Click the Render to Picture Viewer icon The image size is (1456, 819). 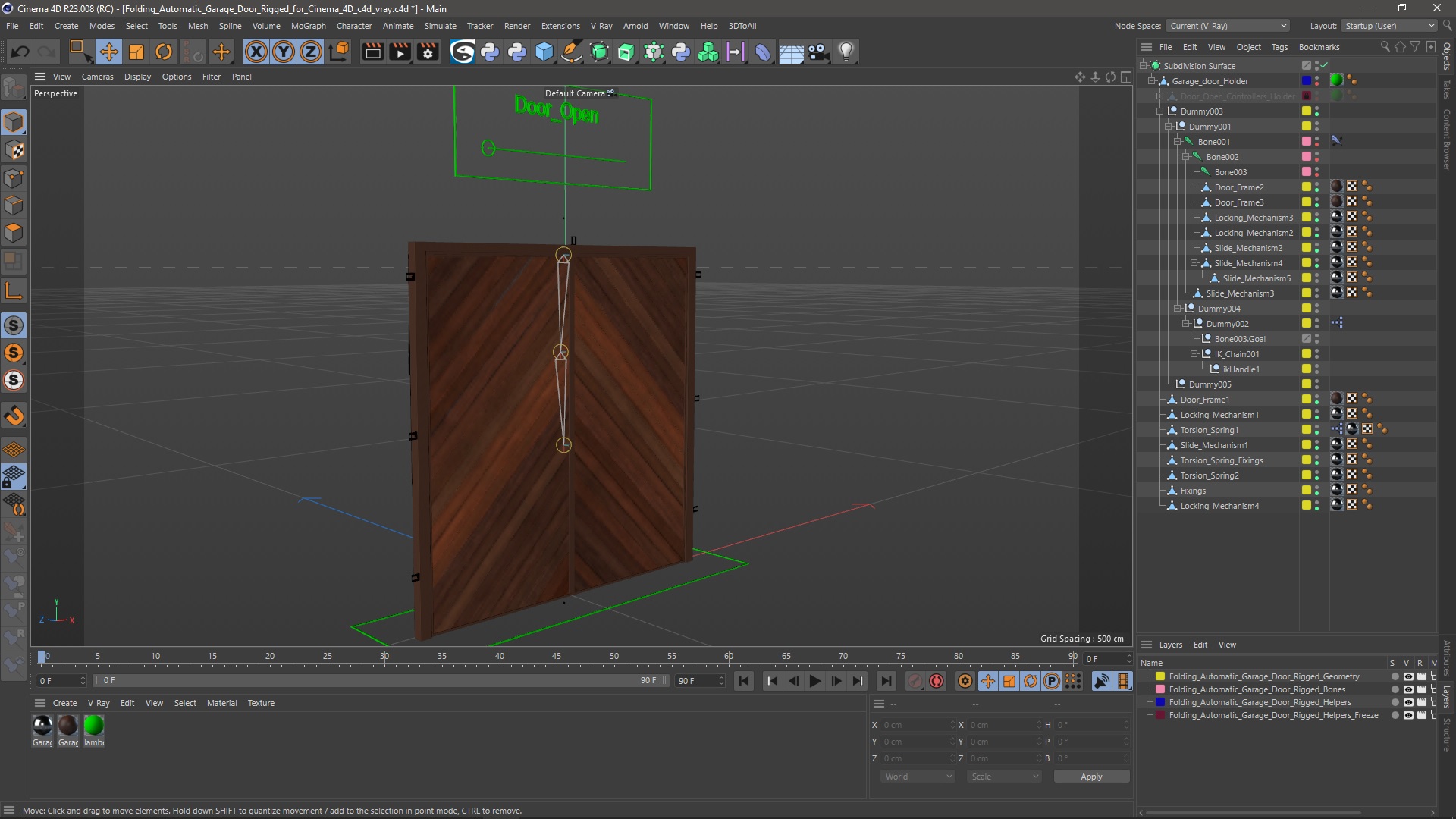point(400,52)
